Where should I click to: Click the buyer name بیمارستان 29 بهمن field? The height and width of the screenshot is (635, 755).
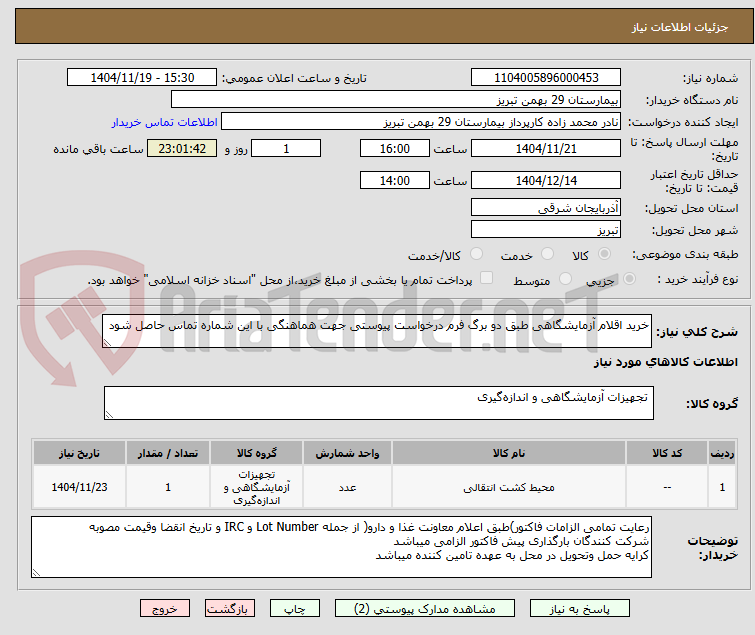[396, 100]
